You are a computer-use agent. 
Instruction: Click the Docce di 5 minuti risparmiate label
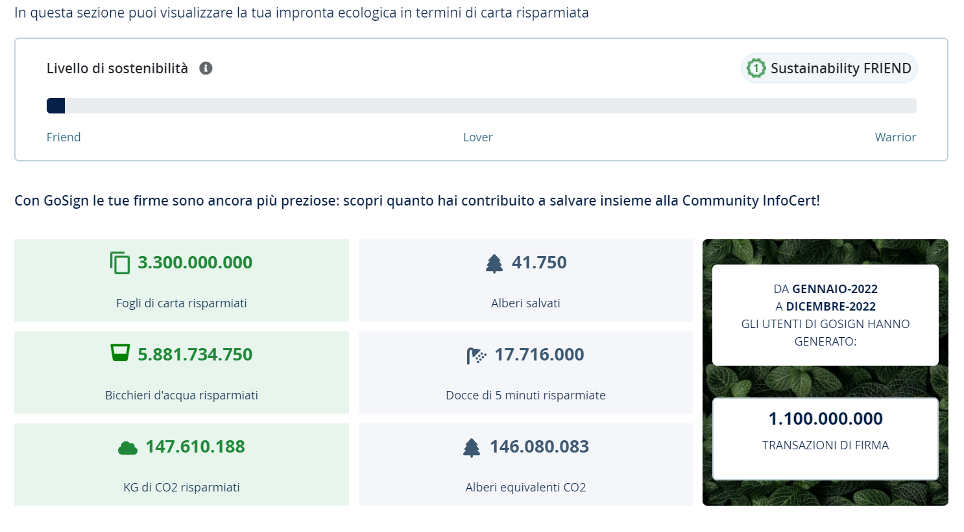pos(525,395)
